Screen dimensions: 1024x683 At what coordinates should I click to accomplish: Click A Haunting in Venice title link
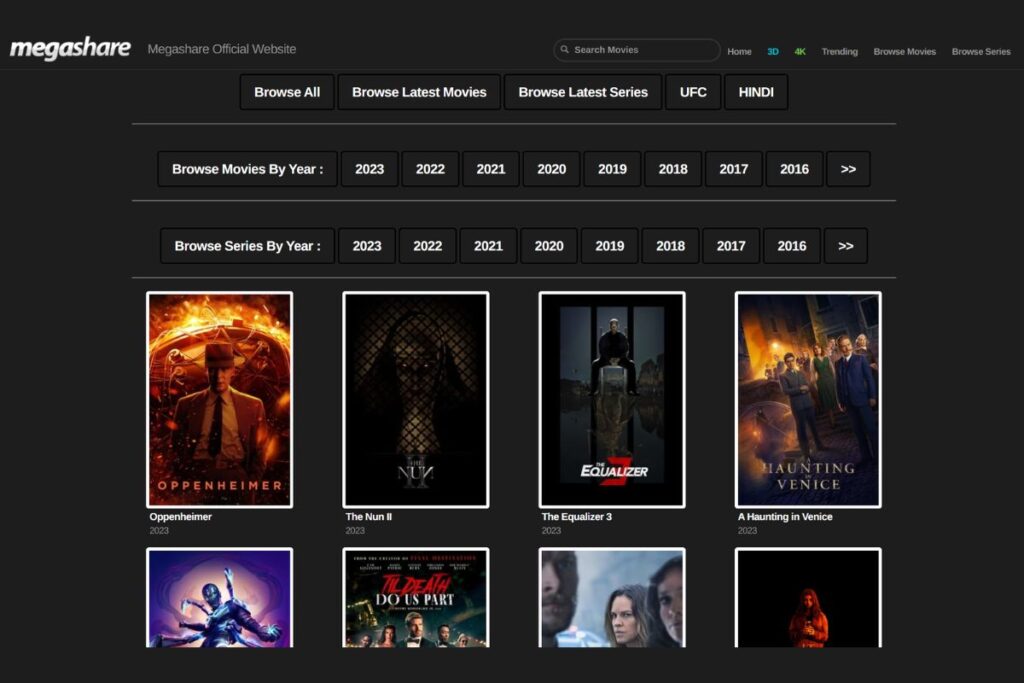point(785,516)
